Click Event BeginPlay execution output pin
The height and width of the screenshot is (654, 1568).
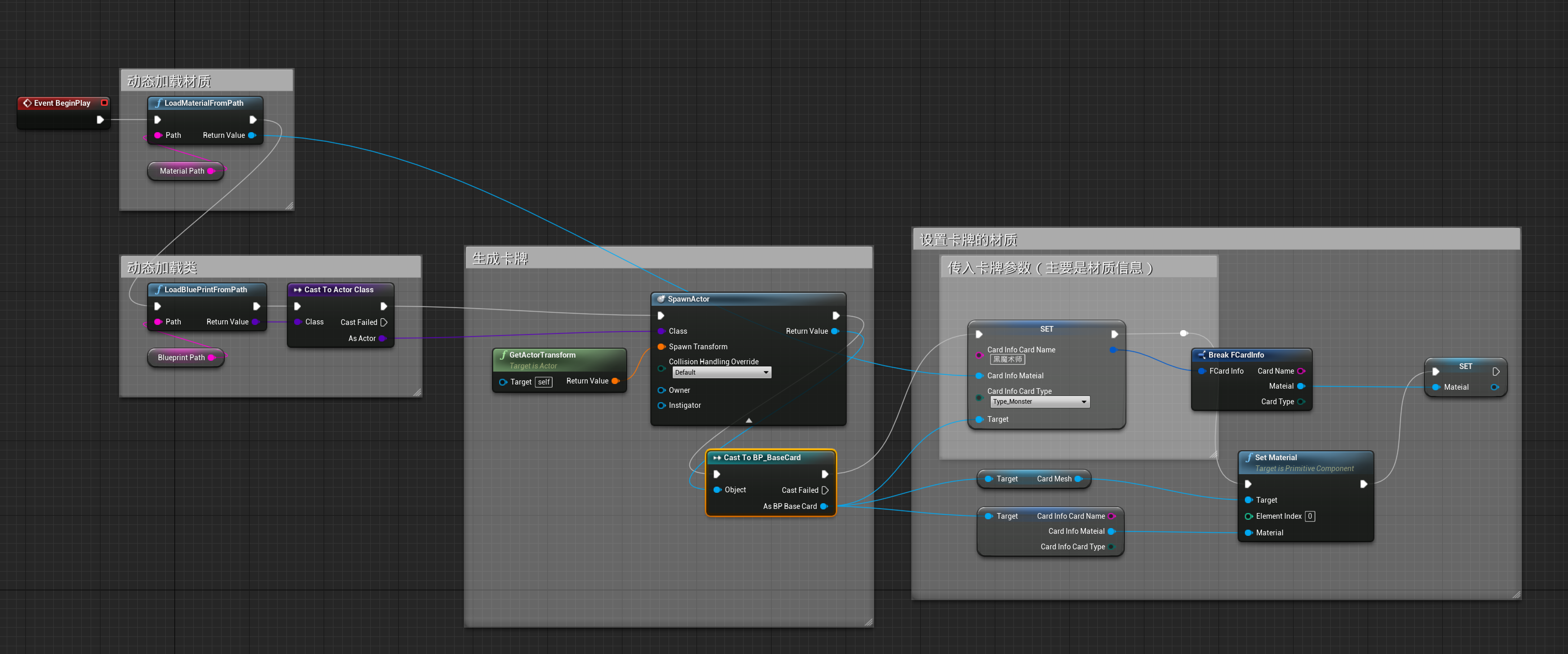point(100,119)
